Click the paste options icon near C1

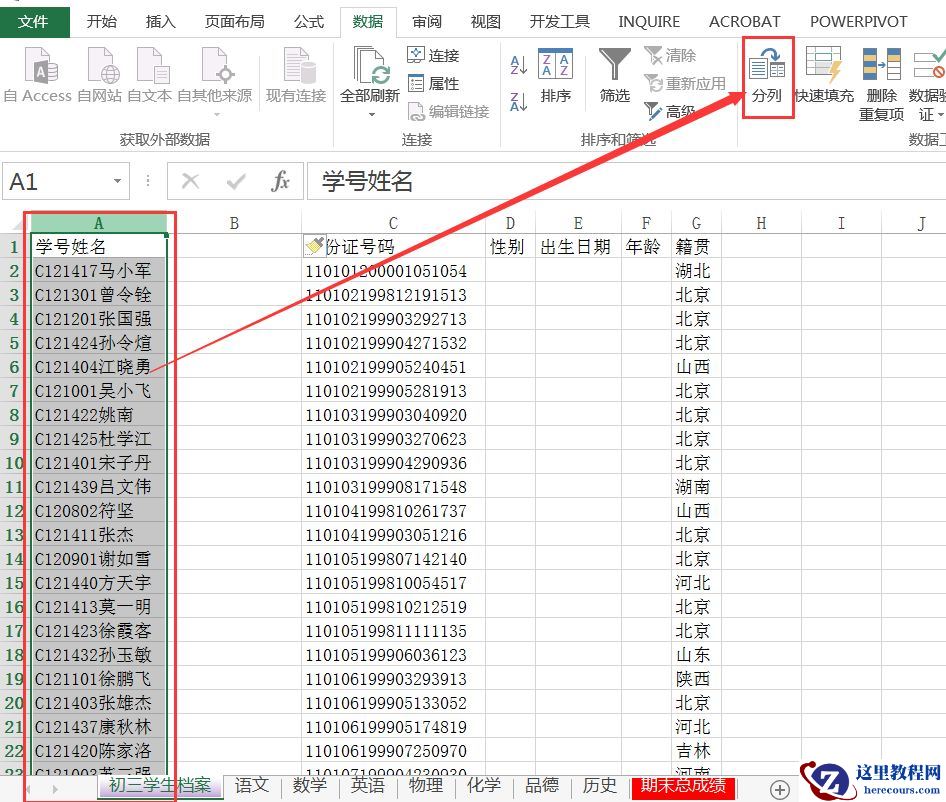[x=314, y=246]
